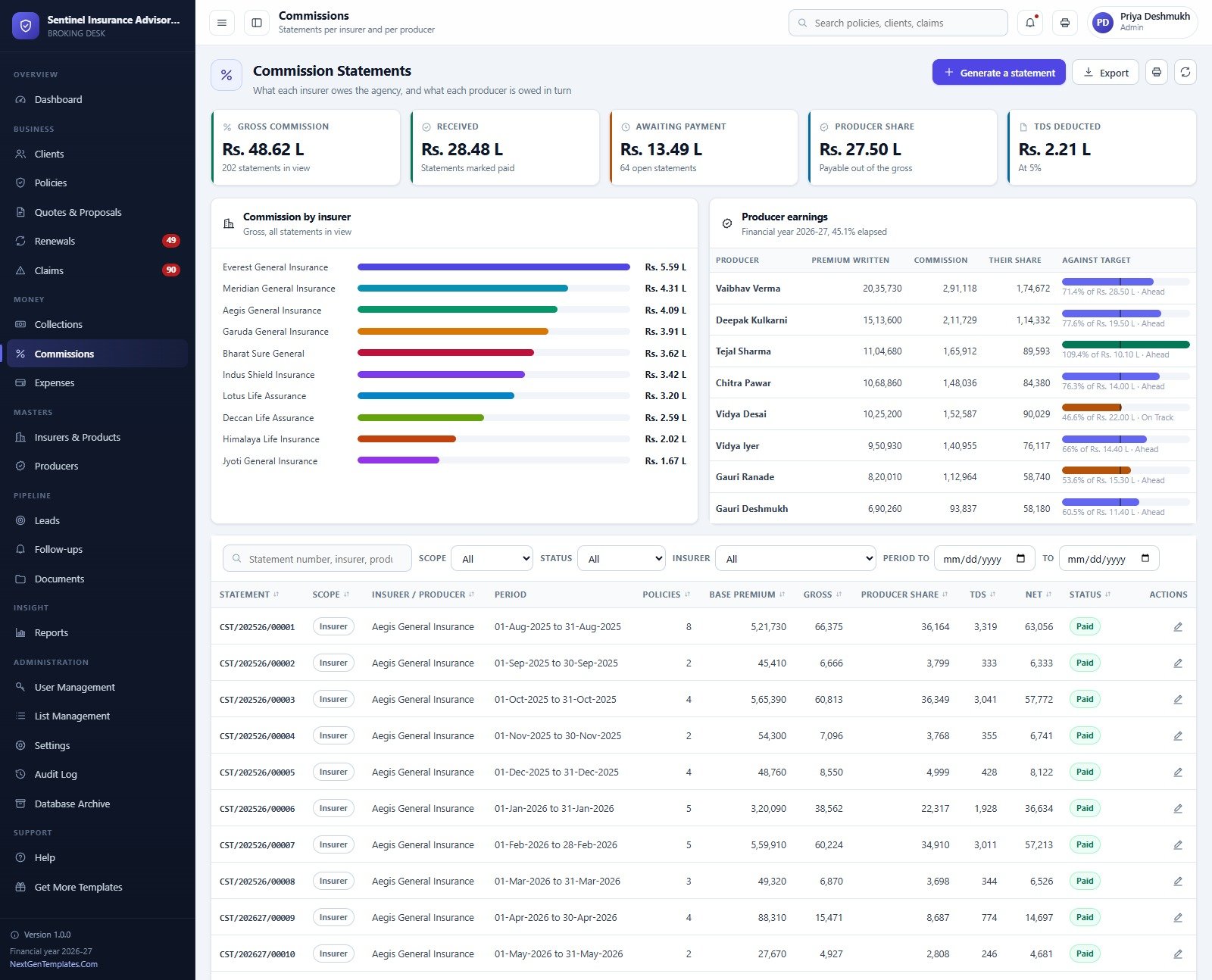Open Reports in the sidebar
The height and width of the screenshot is (980, 1212).
(x=97, y=633)
